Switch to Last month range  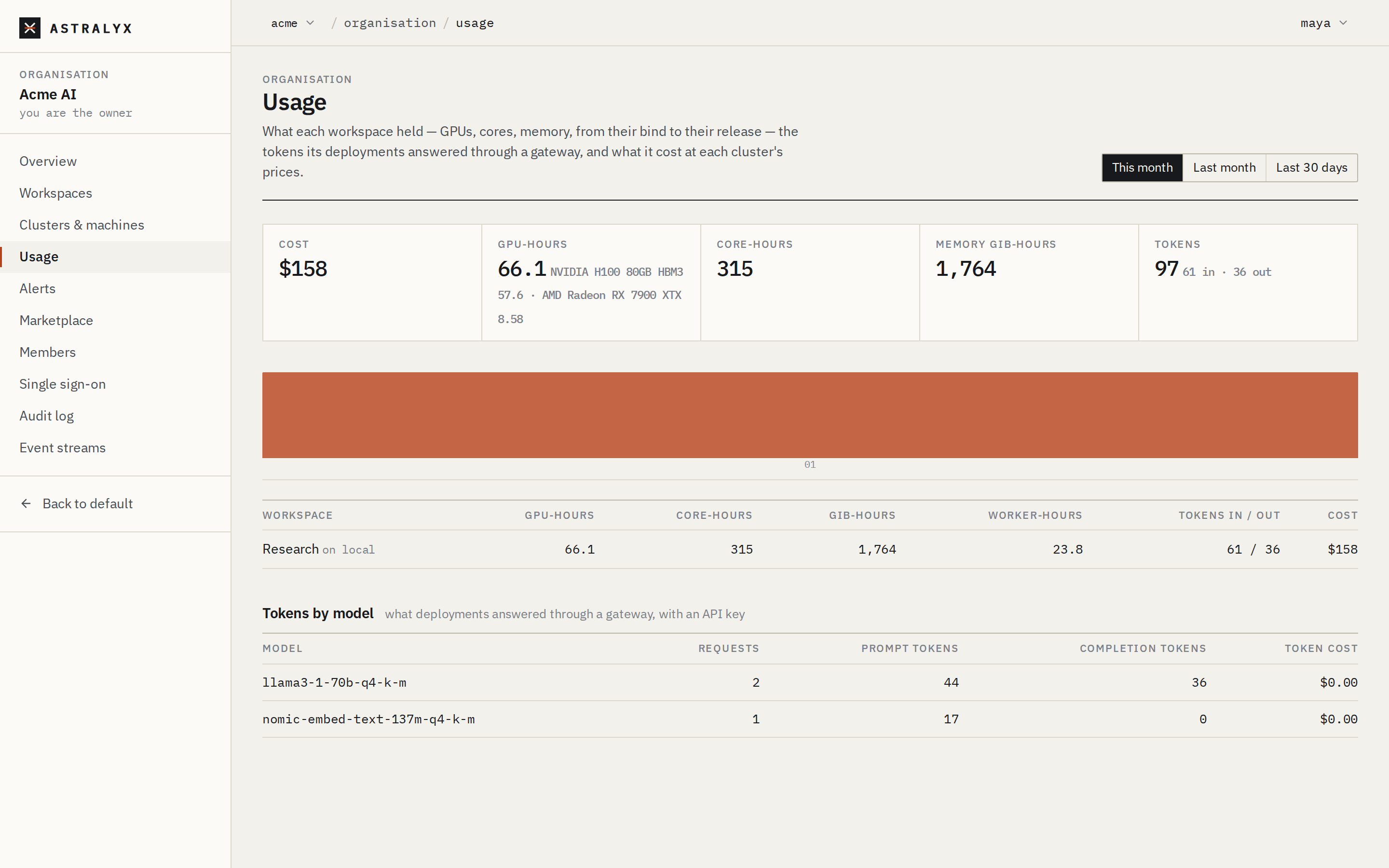(1224, 168)
